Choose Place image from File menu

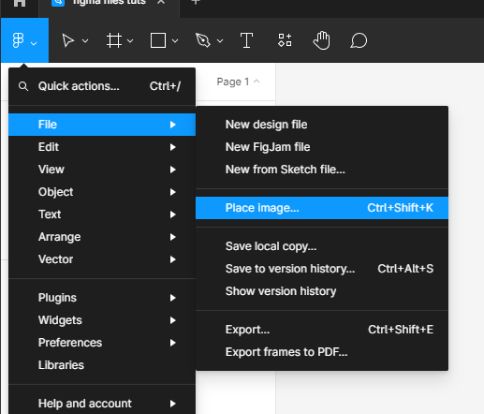click(x=322, y=208)
